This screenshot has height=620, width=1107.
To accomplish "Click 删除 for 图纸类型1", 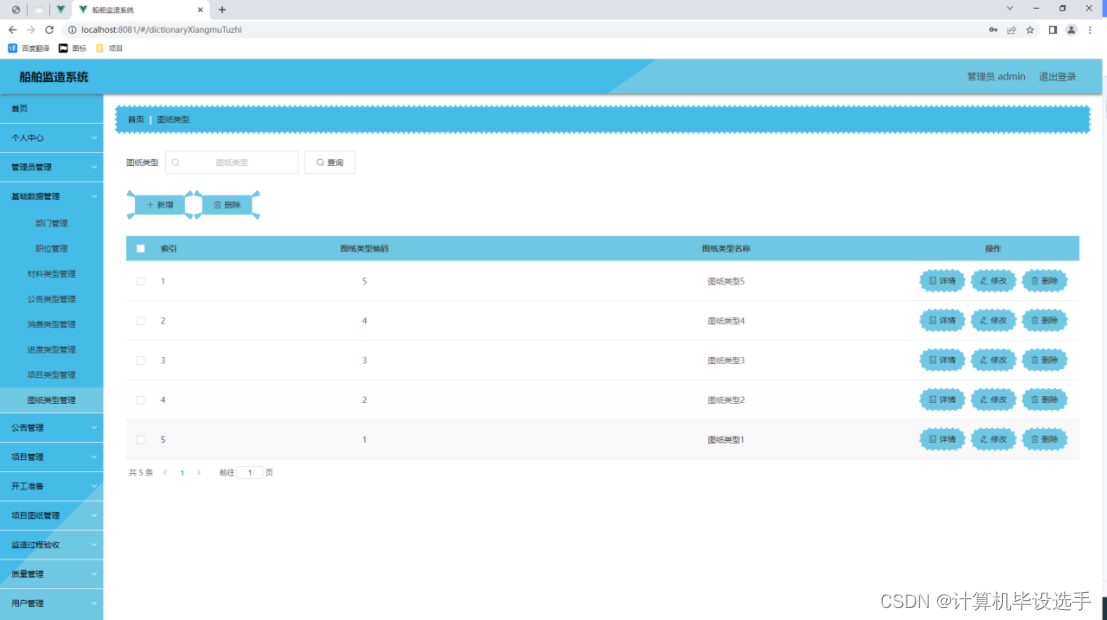I will click(1045, 439).
